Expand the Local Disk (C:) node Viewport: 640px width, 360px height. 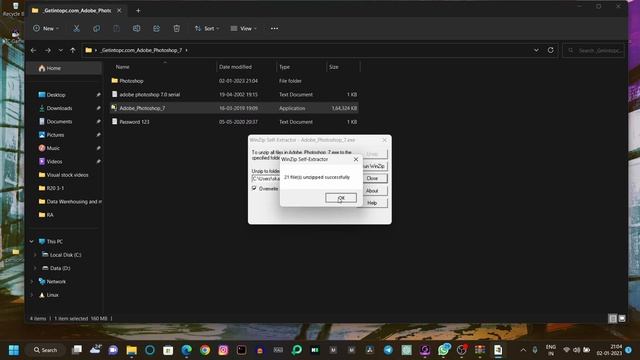[x=36, y=255]
